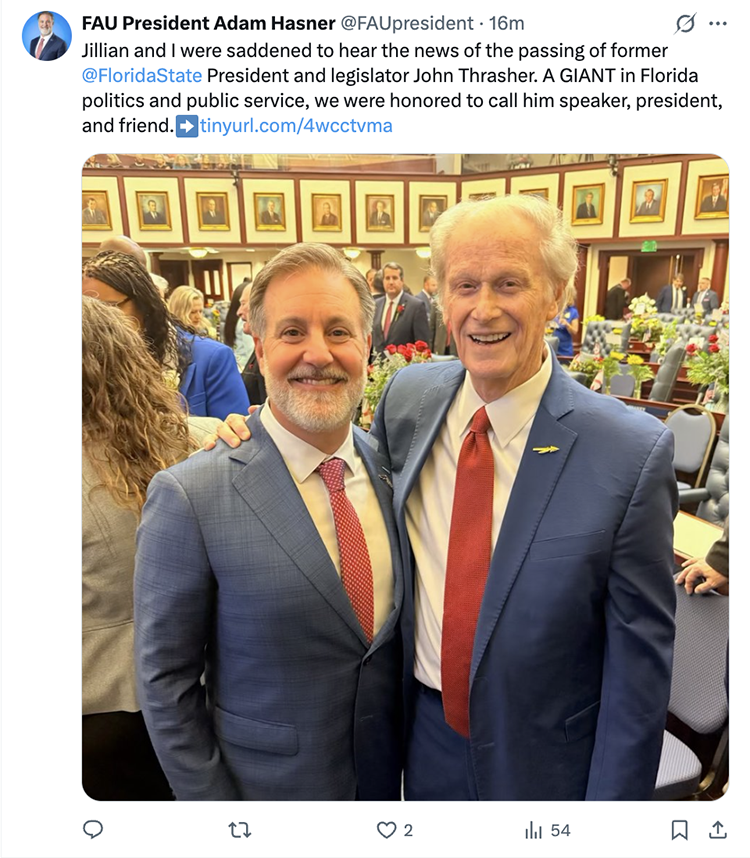
Task: Click the 16m post timestamp
Action: click(x=507, y=24)
